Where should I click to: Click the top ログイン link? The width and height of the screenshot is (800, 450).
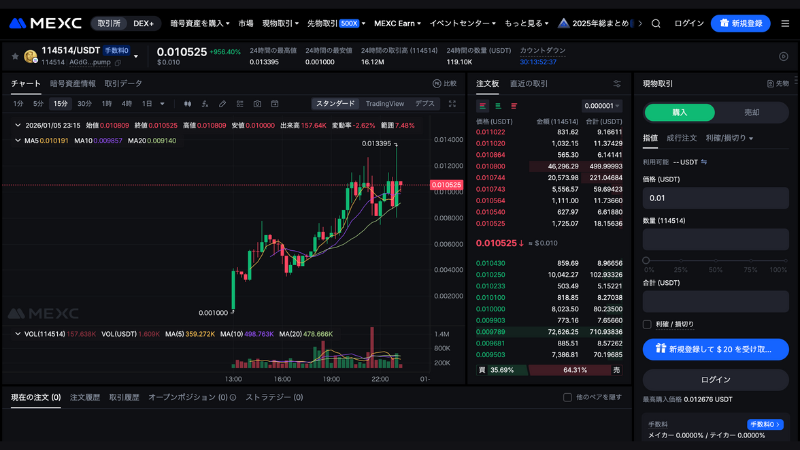(689, 23)
